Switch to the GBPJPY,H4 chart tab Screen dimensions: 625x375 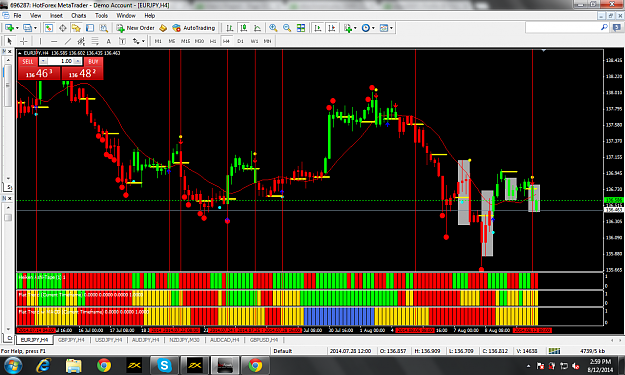pos(71,340)
